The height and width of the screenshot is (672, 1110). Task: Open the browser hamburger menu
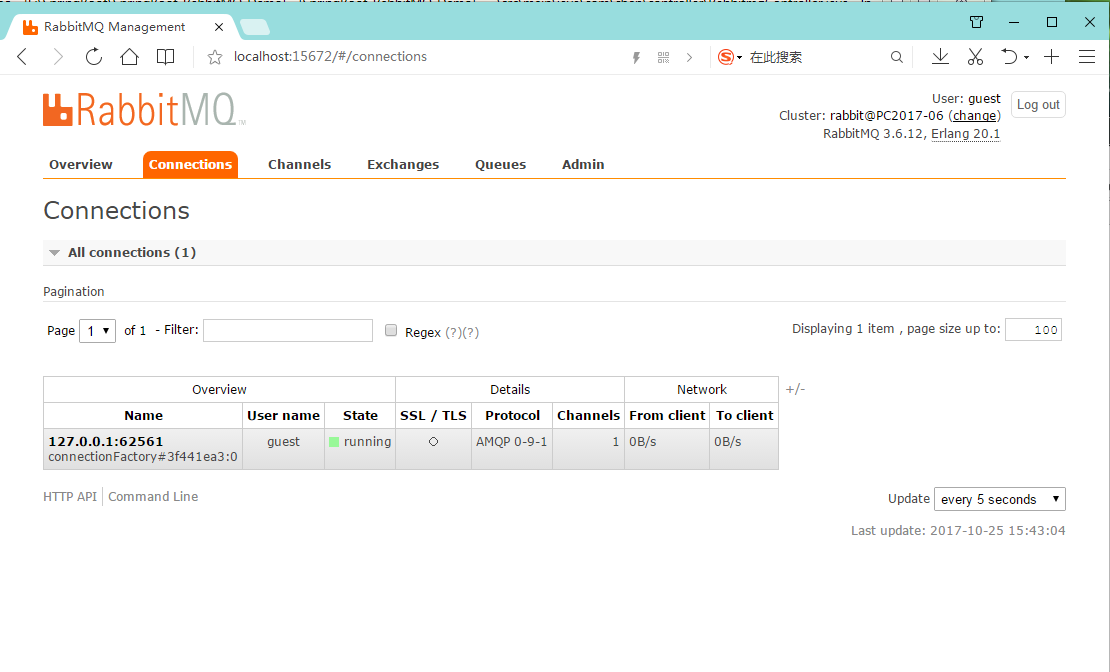click(1087, 57)
